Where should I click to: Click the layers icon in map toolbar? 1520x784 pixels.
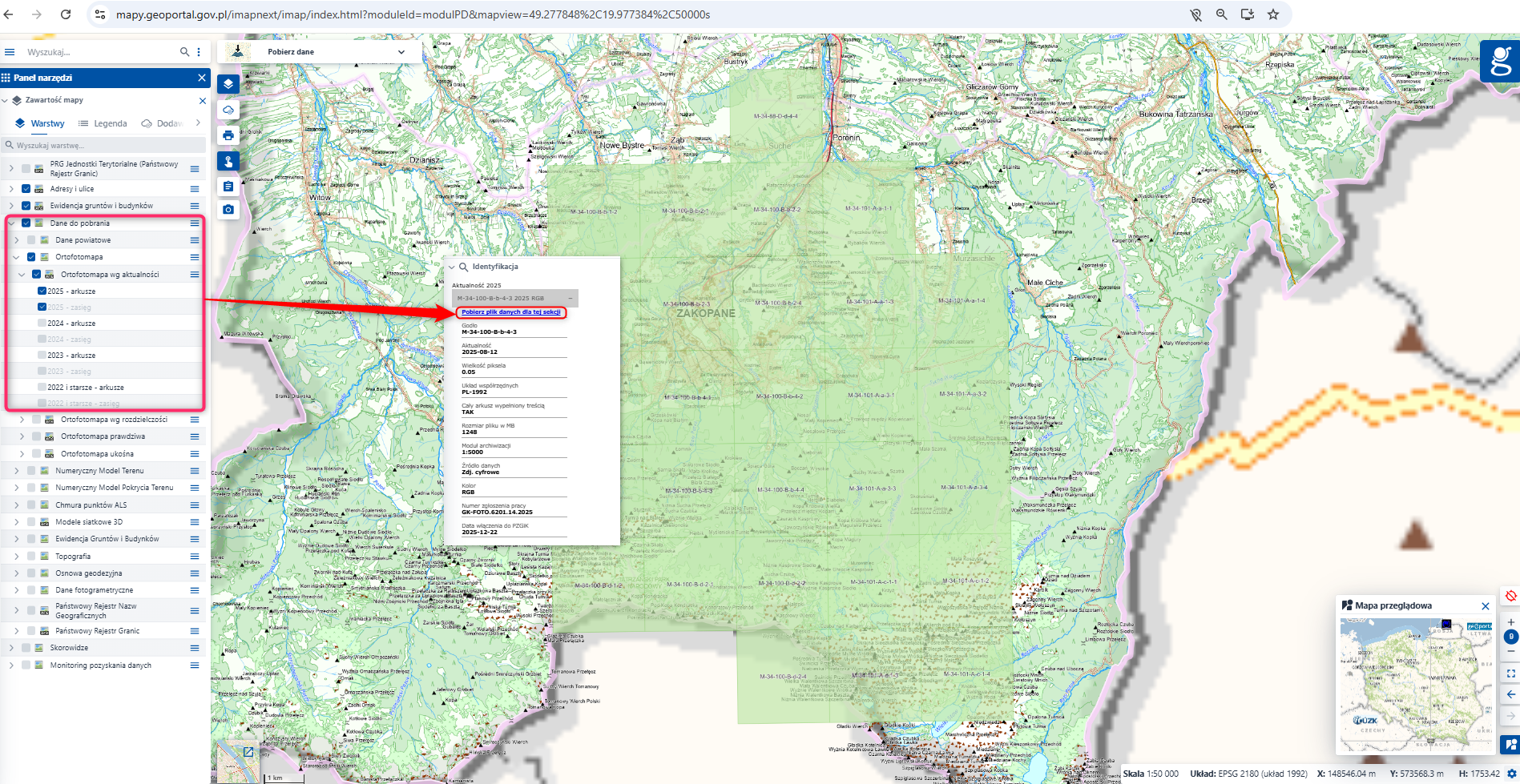(228, 84)
